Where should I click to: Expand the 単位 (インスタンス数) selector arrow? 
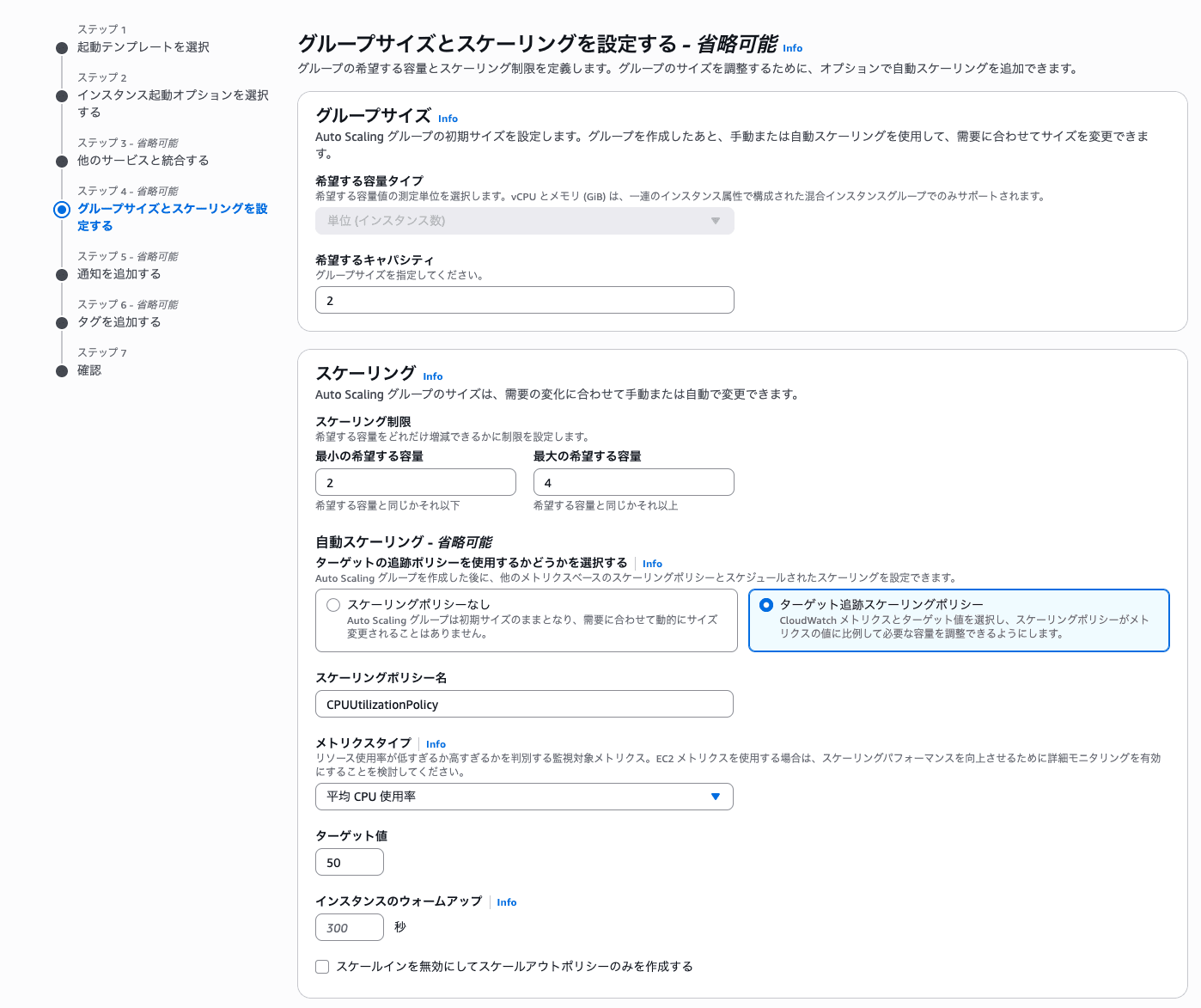pos(716,221)
